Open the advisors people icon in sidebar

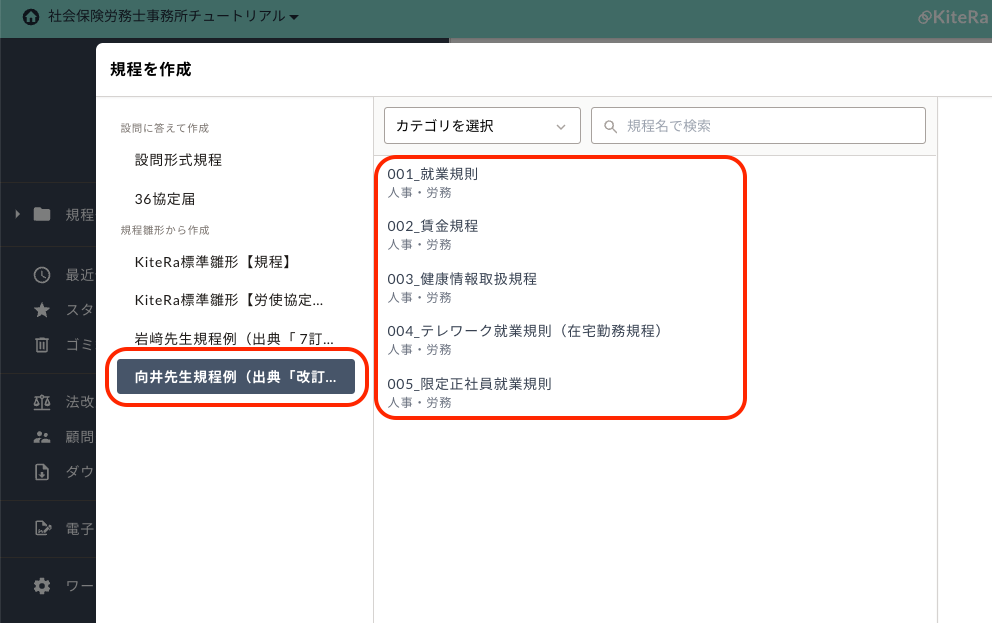point(42,436)
